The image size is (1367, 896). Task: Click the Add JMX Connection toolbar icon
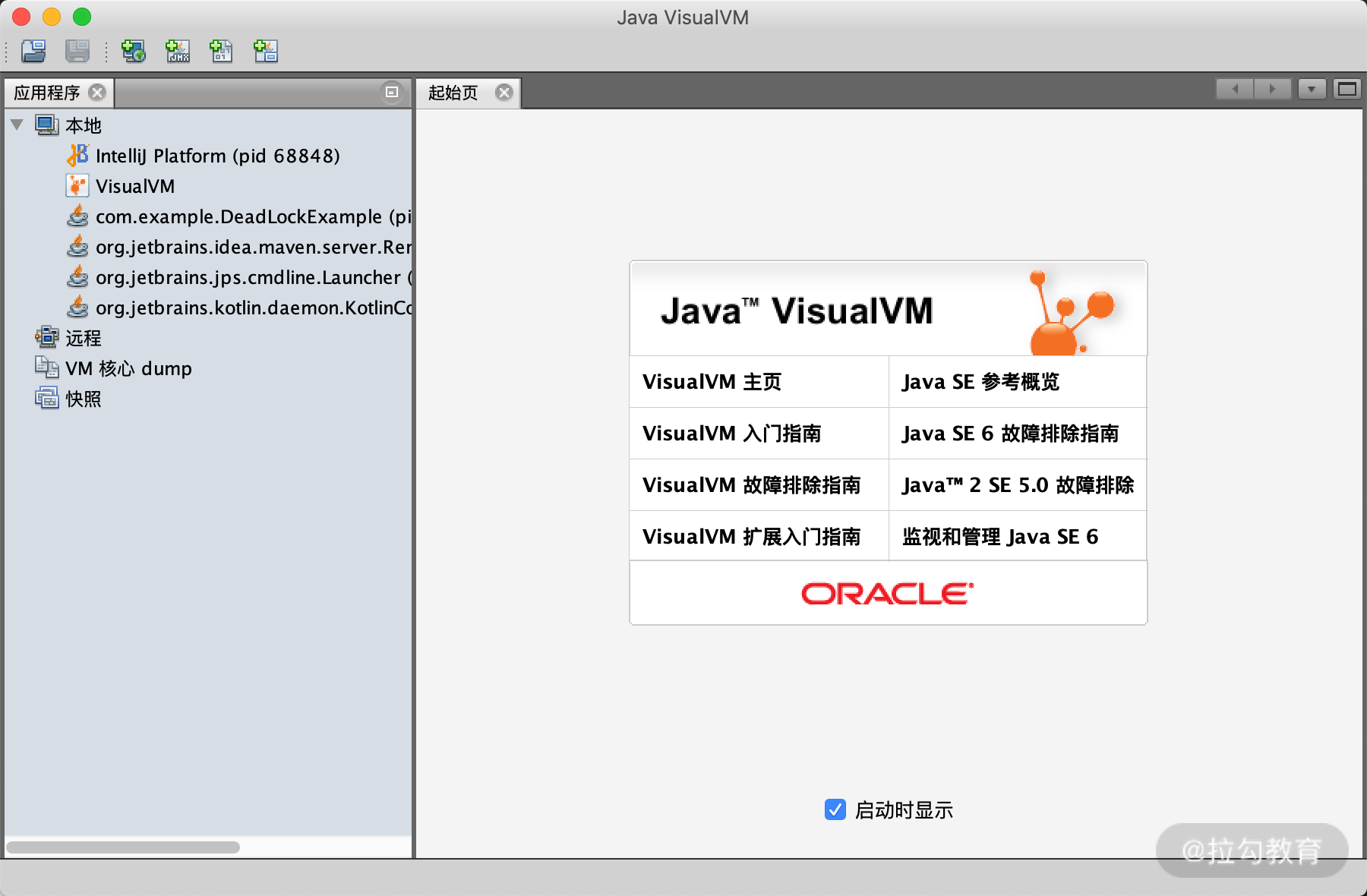pos(178,51)
